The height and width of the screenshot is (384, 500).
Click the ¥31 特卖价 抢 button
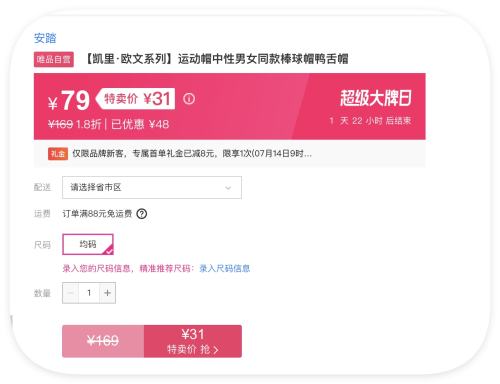pyautogui.click(x=193, y=341)
